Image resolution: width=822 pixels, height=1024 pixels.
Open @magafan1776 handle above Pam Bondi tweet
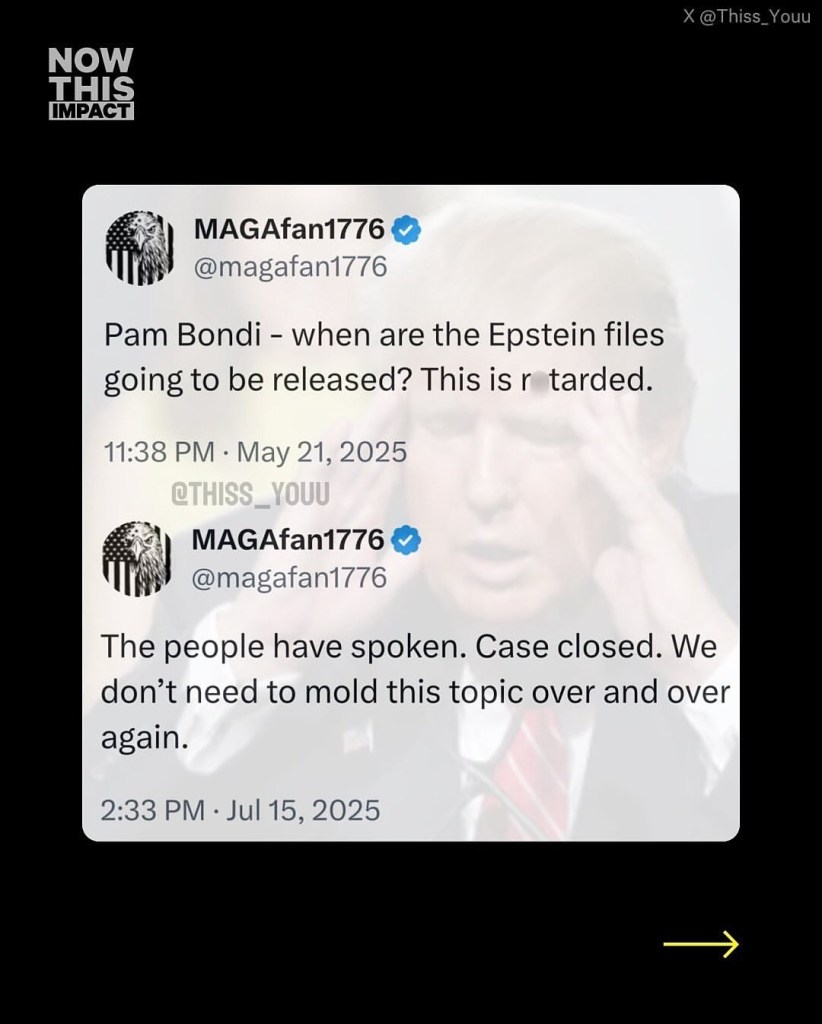click(x=289, y=267)
